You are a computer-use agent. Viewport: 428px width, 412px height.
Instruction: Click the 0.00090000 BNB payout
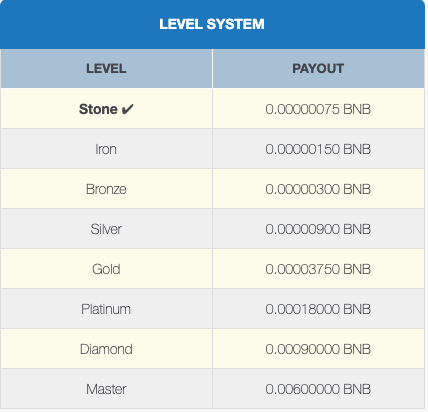tap(318, 349)
